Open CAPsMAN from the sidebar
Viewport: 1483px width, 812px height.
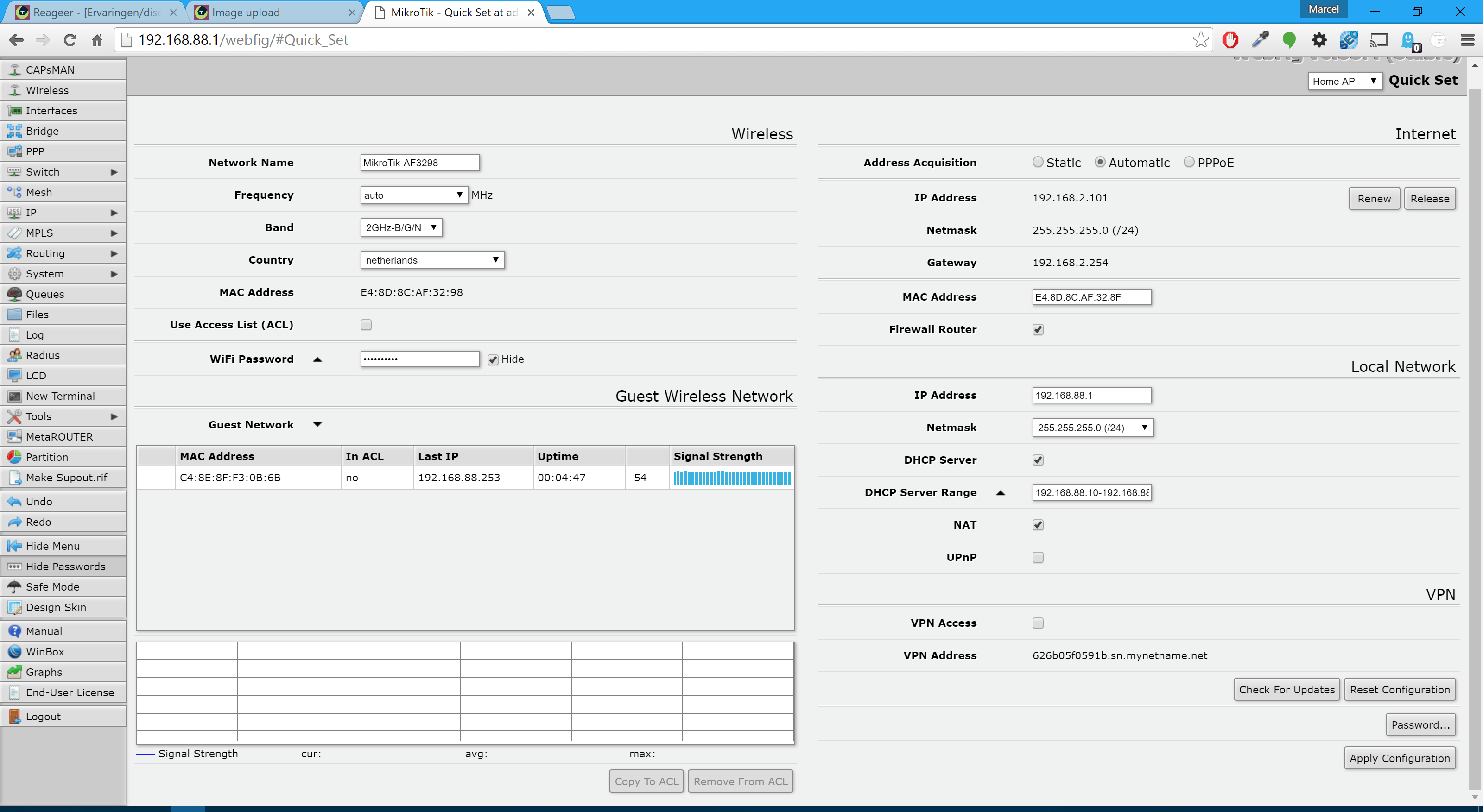(63, 69)
